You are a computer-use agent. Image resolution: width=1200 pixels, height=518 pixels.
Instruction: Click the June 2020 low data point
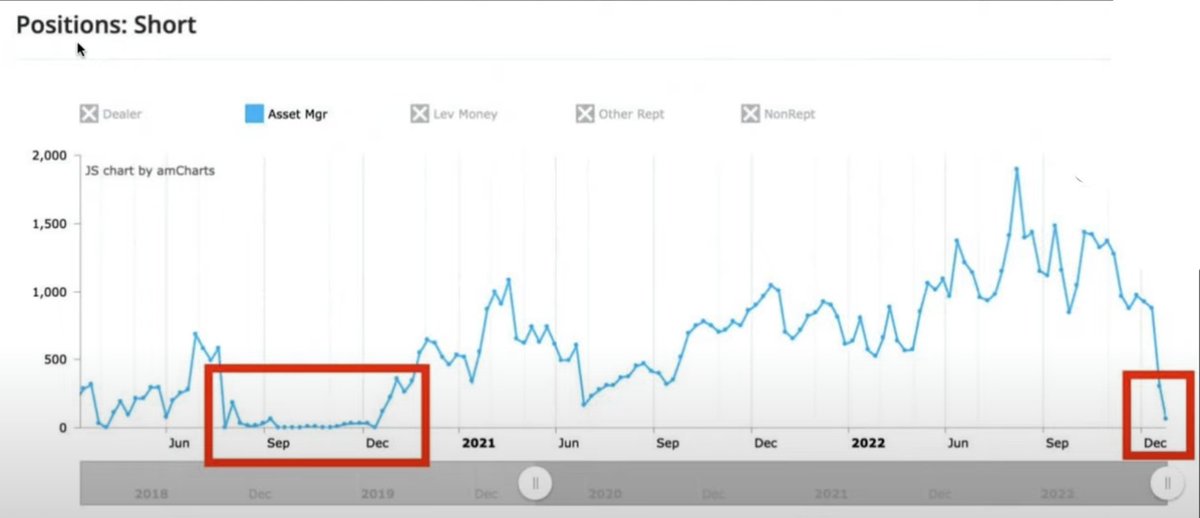[x=584, y=404]
